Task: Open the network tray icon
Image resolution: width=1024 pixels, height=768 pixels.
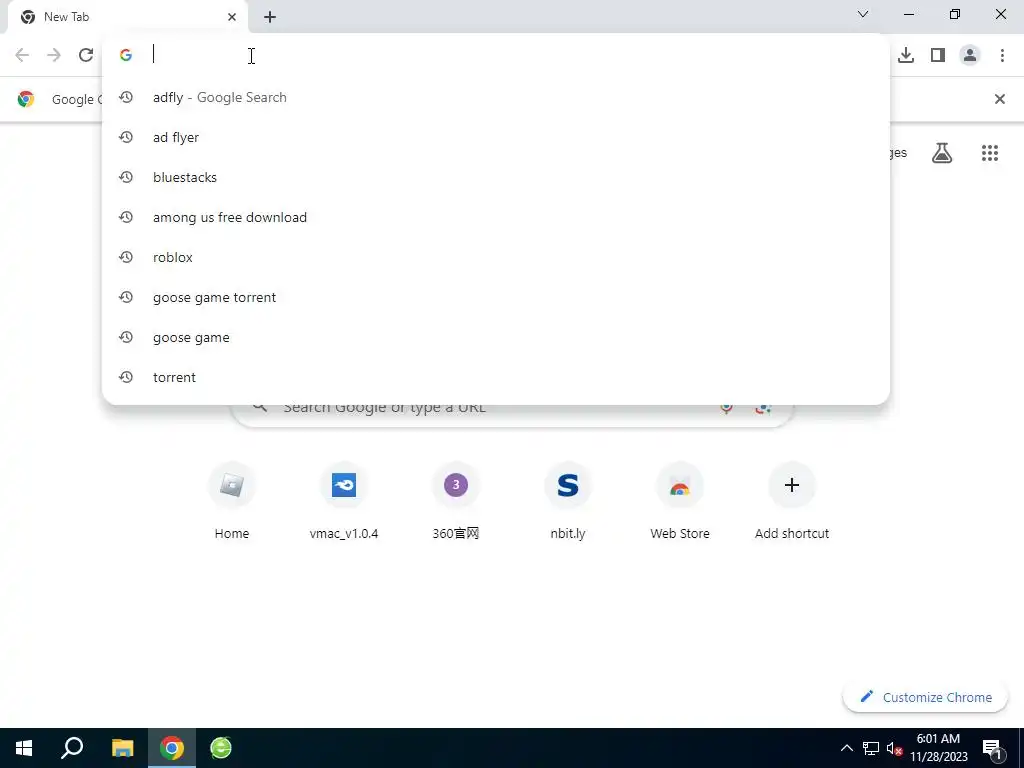Action: pyautogui.click(x=871, y=748)
